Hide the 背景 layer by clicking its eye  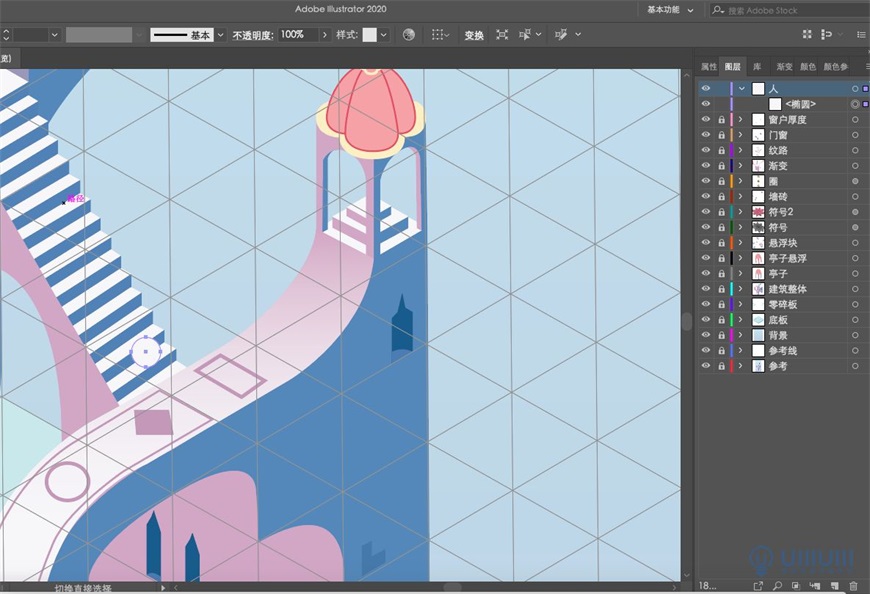tap(706, 335)
